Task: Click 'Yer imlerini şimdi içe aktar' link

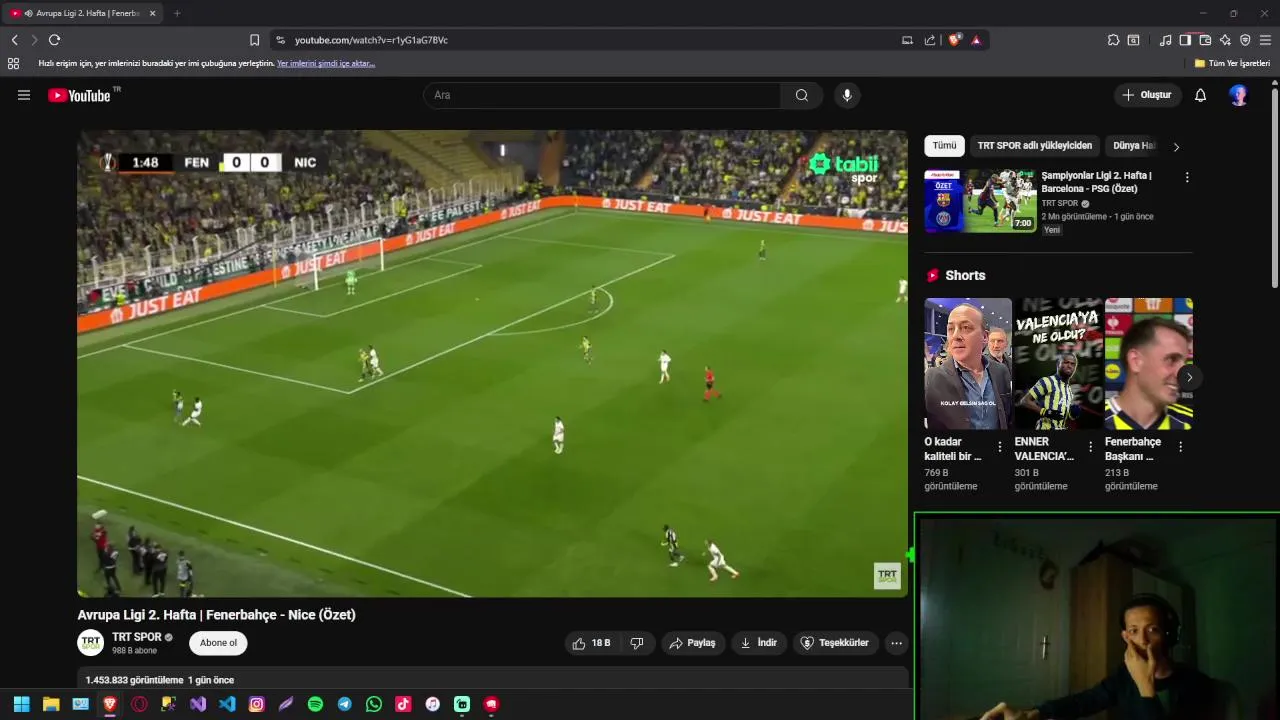Action: pos(326,63)
